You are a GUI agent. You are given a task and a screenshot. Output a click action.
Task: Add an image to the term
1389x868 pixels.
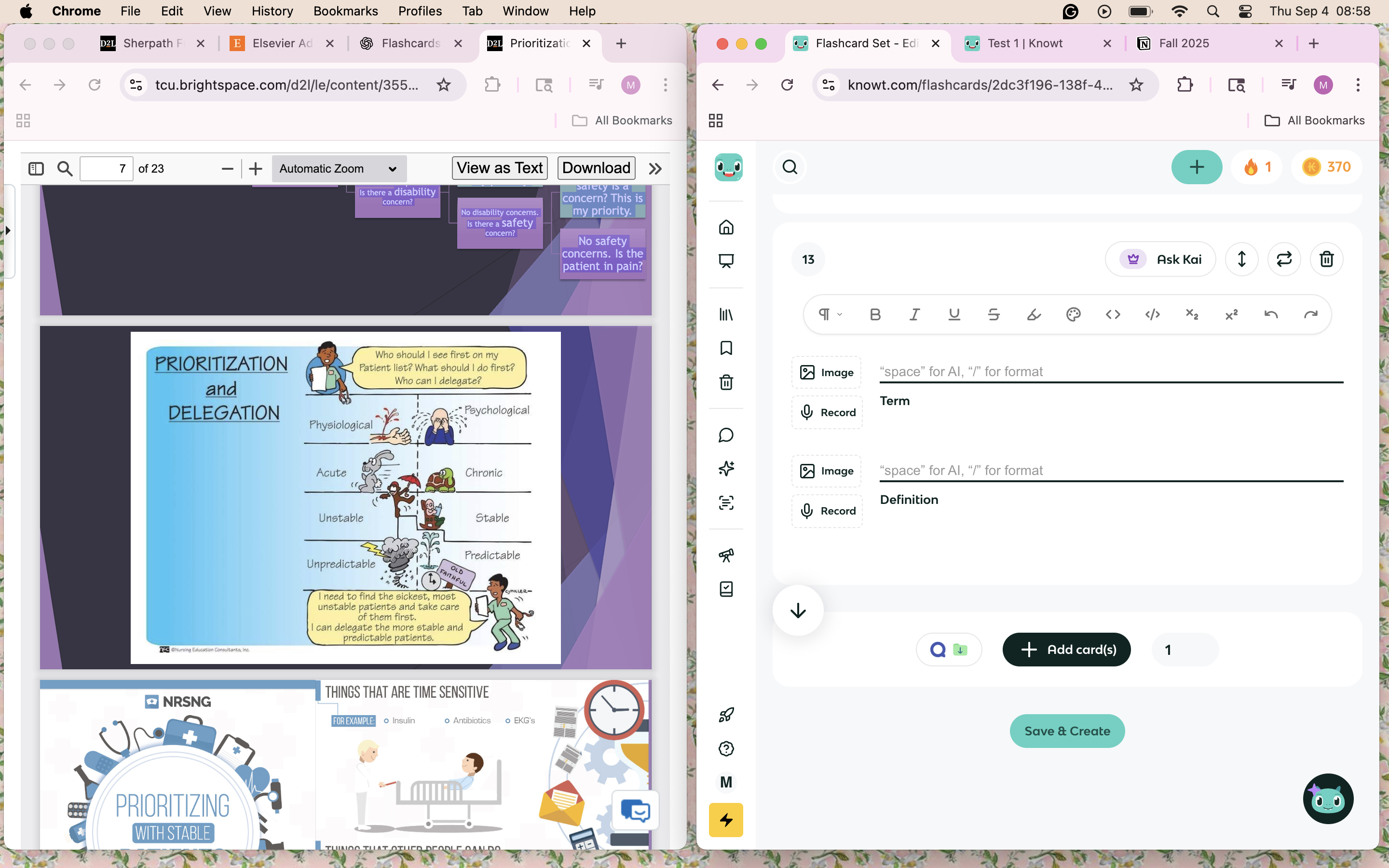827,373
